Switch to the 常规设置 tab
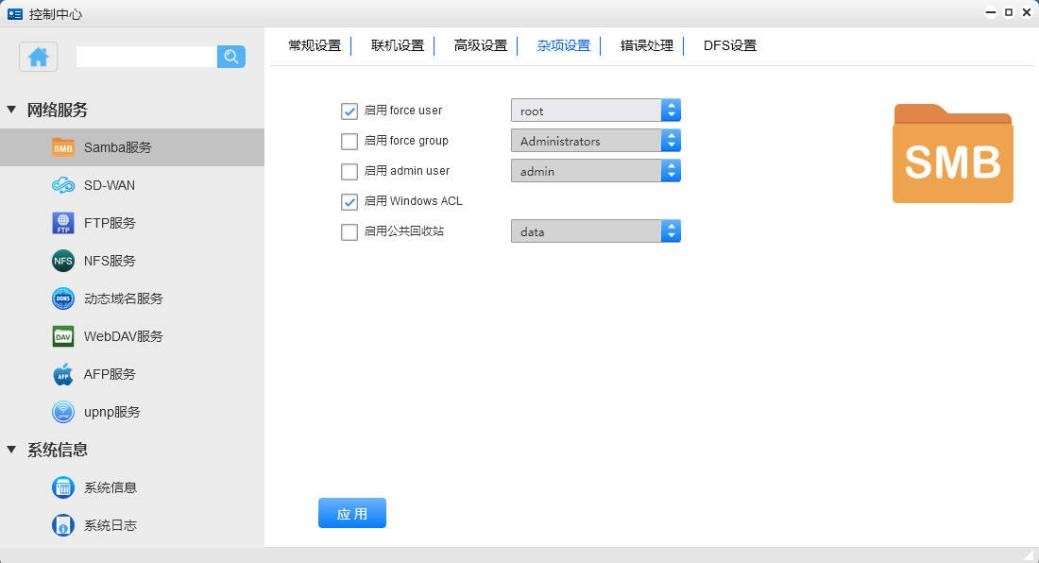The width and height of the screenshot is (1039, 563). click(x=314, y=46)
